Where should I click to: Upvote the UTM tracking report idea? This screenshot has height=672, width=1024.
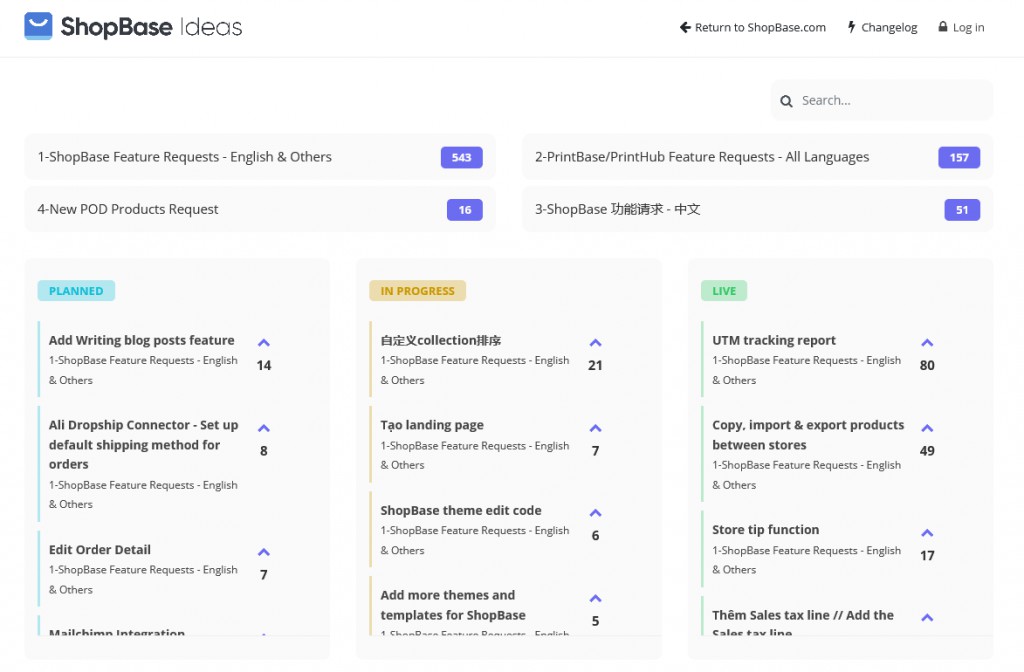point(927,343)
